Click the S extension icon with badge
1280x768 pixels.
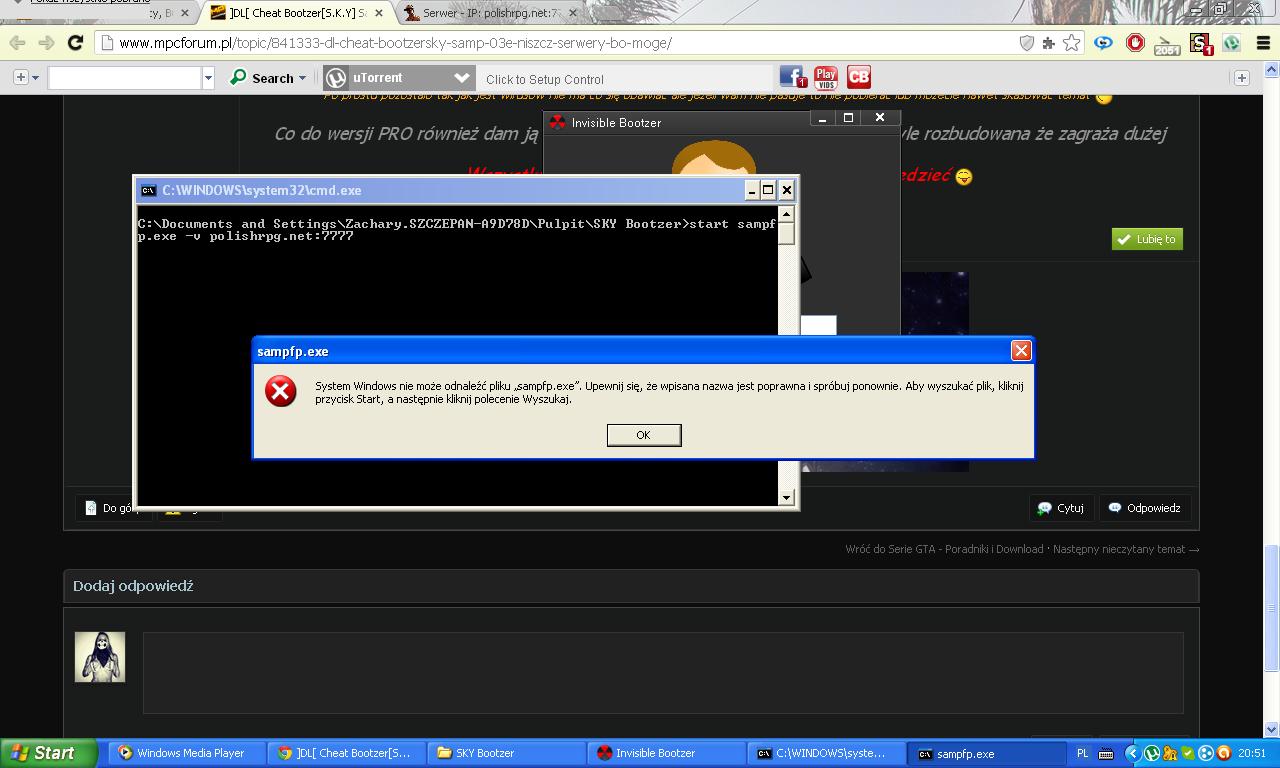point(1200,44)
